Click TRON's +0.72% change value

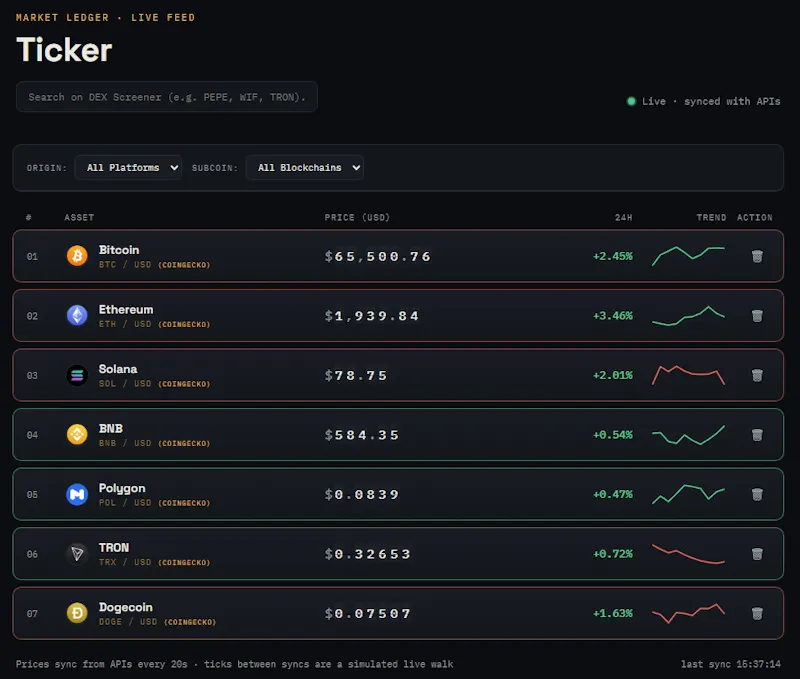613,554
